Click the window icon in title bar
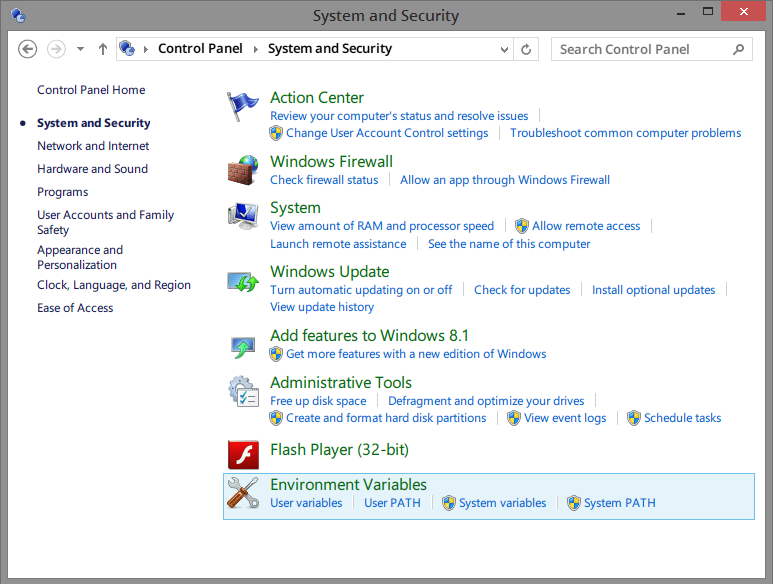The width and height of the screenshot is (773, 584). pos(18,16)
